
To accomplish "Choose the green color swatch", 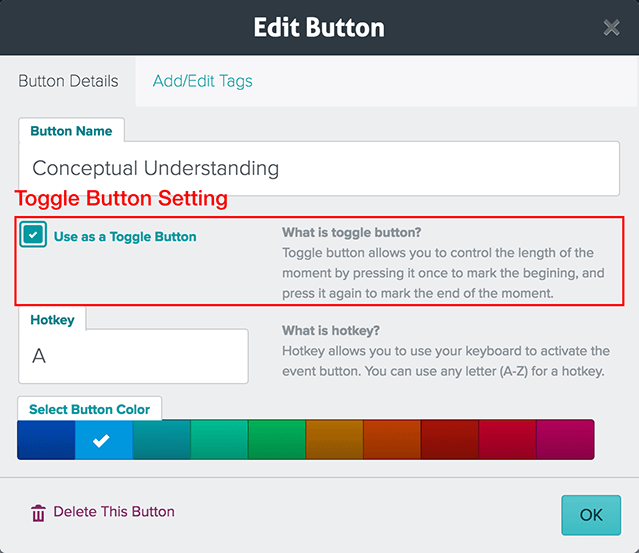I will 277,440.
